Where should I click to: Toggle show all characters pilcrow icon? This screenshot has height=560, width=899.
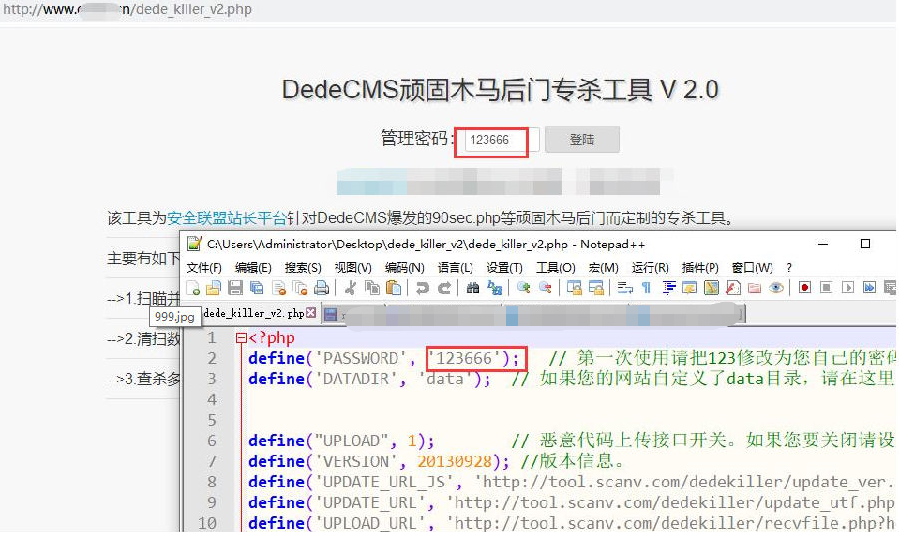coord(646,288)
